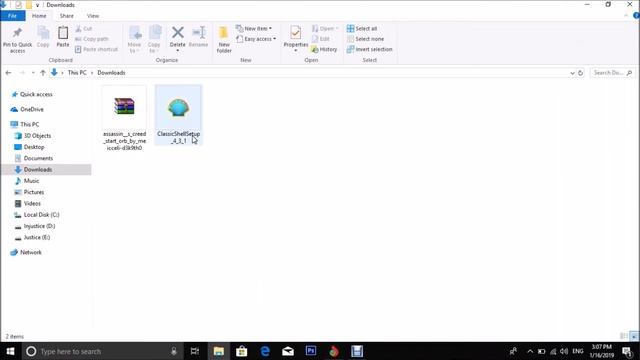This screenshot has height=360, width=640.
Task: Launch Microsoft Edge from taskbar
Action: pyautogui.click(x=265, y=351)
